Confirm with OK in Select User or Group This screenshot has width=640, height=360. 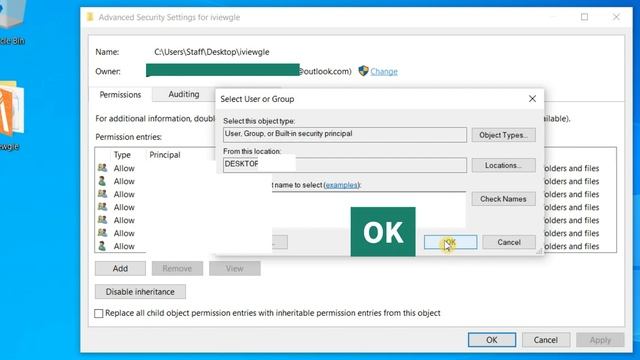[450, 242]
